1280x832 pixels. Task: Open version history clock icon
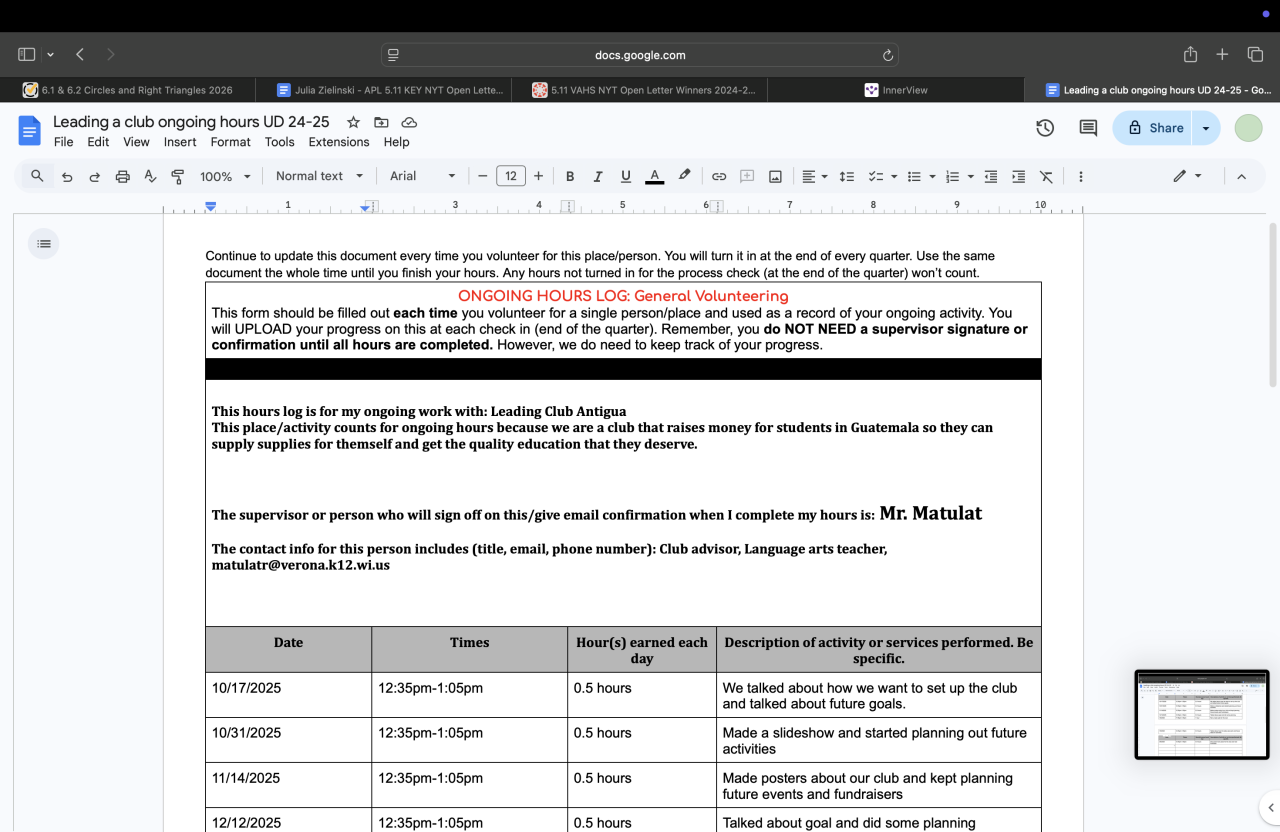[x=1045, y=128]
